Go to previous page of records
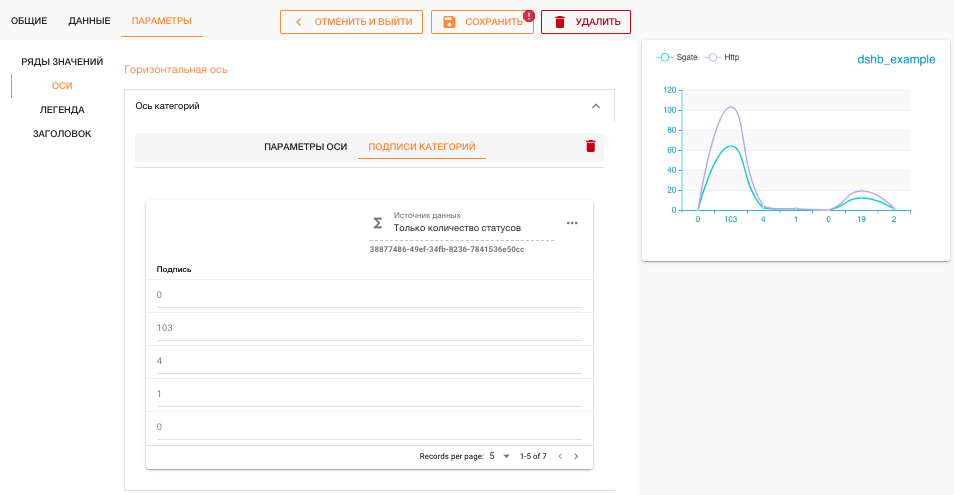Image resolution: width=954 pixels, height=495 pixels. (x=560, y=456)
